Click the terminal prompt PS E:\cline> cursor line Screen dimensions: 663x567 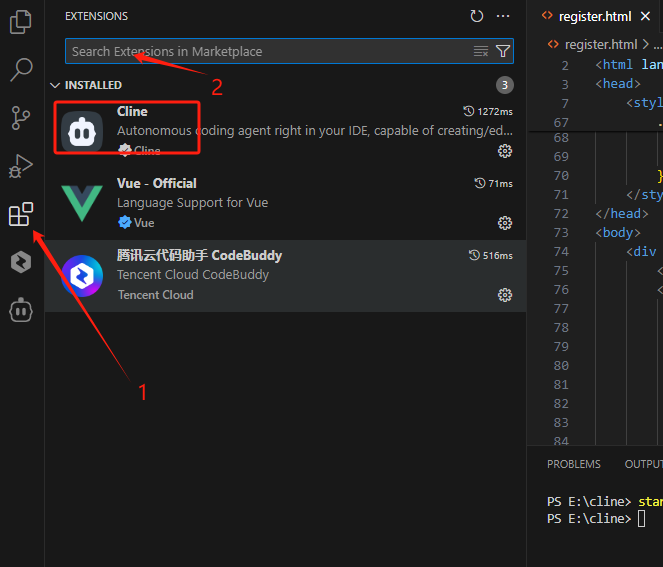[x=596, y=519]
